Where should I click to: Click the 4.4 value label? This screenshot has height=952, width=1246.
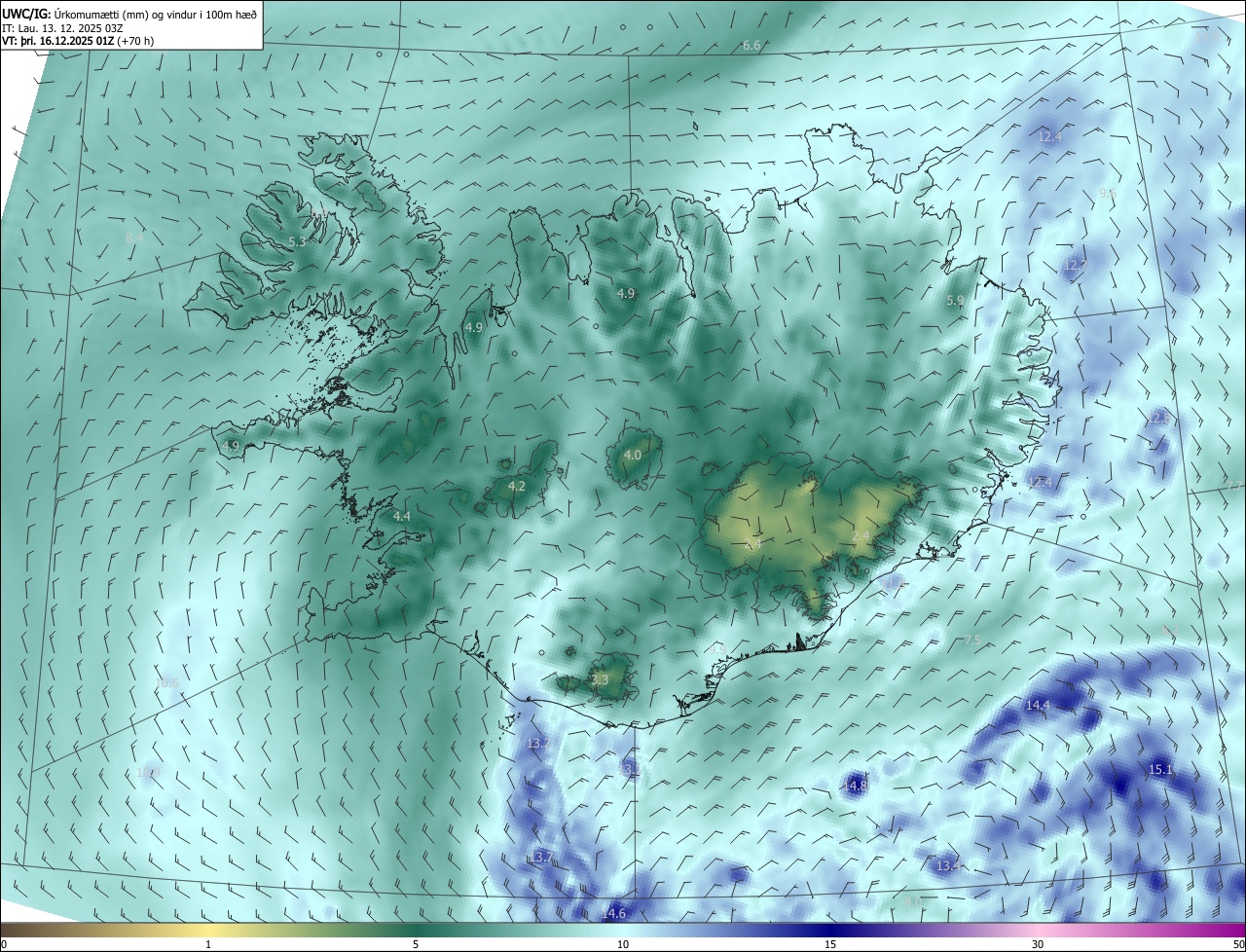[402, 516]
